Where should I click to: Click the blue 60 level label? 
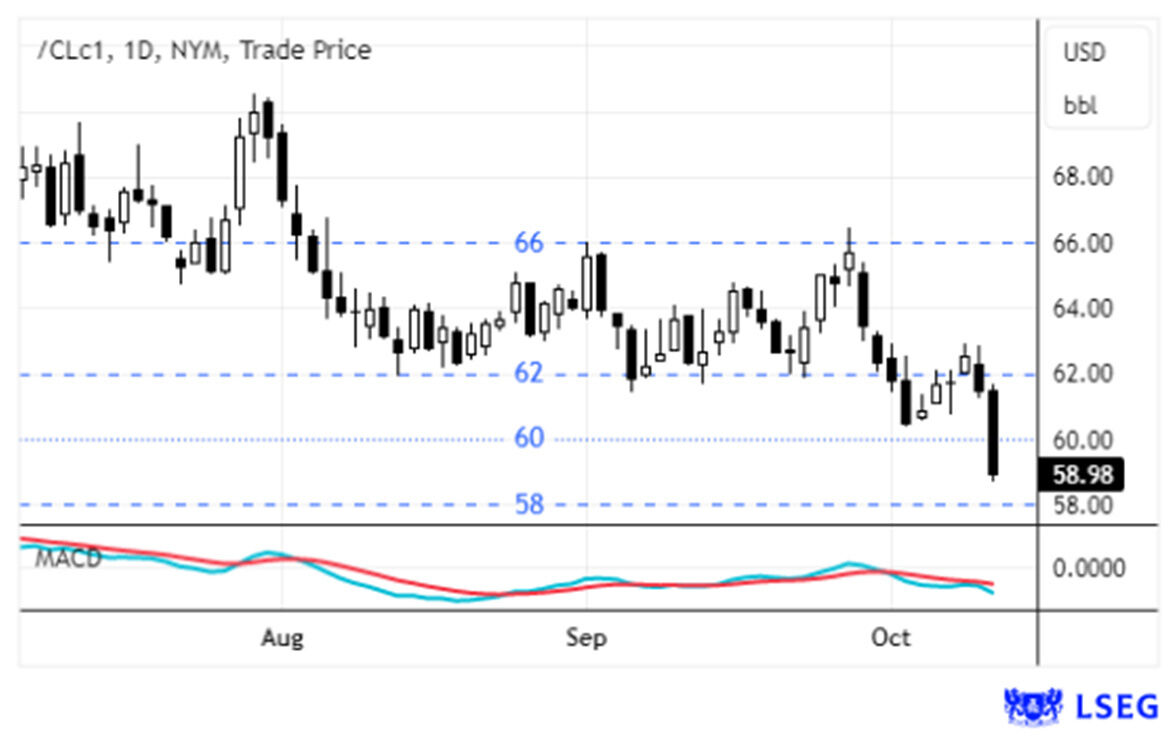tap(528, 438)
